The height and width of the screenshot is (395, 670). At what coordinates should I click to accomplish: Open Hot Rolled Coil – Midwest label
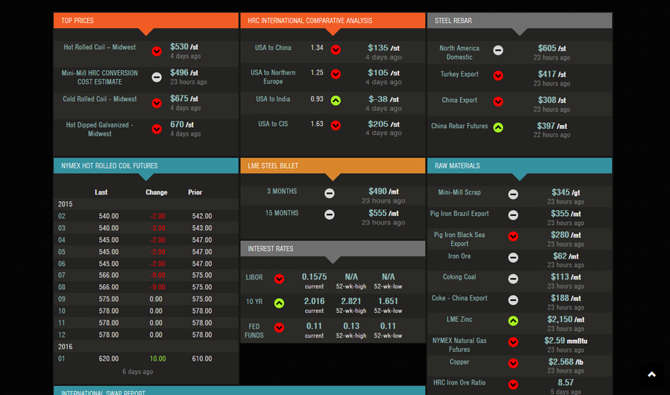point(100,47)
